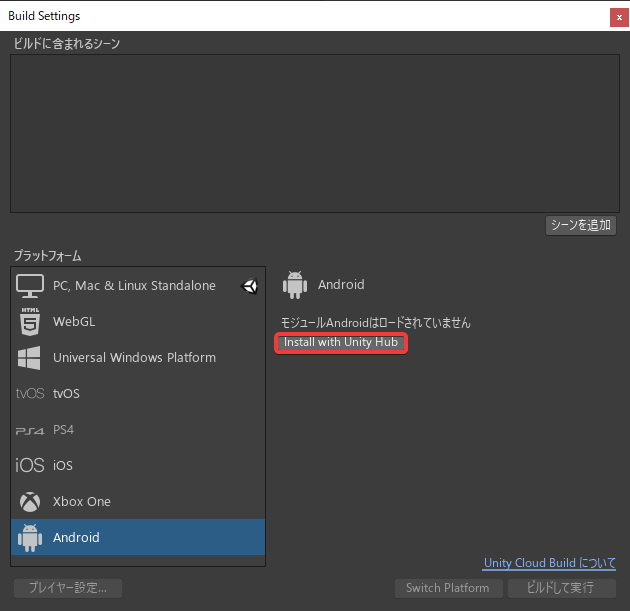
Task: Click Install with Unity Hub button
Action: point(341,343)
